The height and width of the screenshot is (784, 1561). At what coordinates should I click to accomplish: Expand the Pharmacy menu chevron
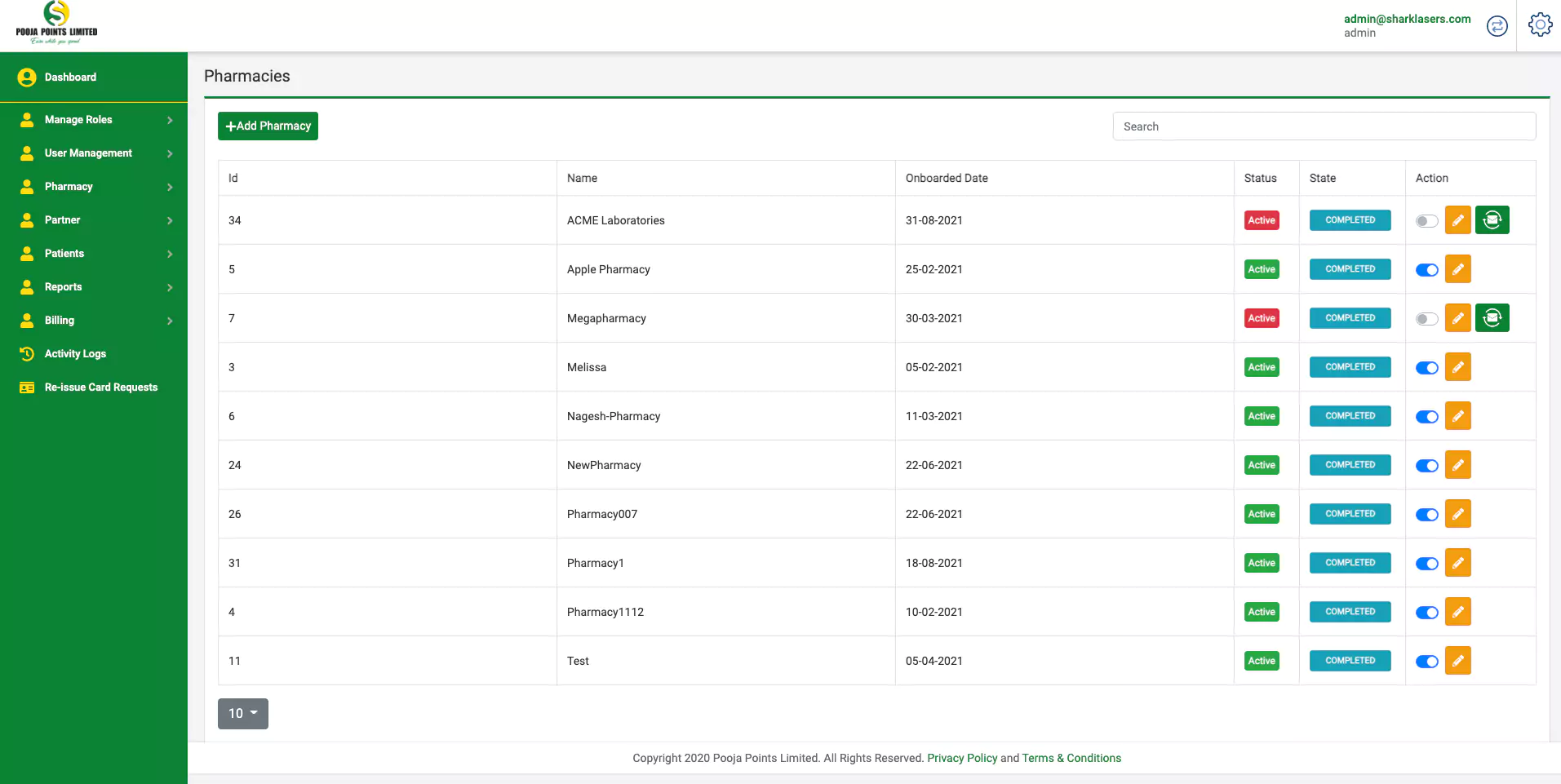click(170, 187)
